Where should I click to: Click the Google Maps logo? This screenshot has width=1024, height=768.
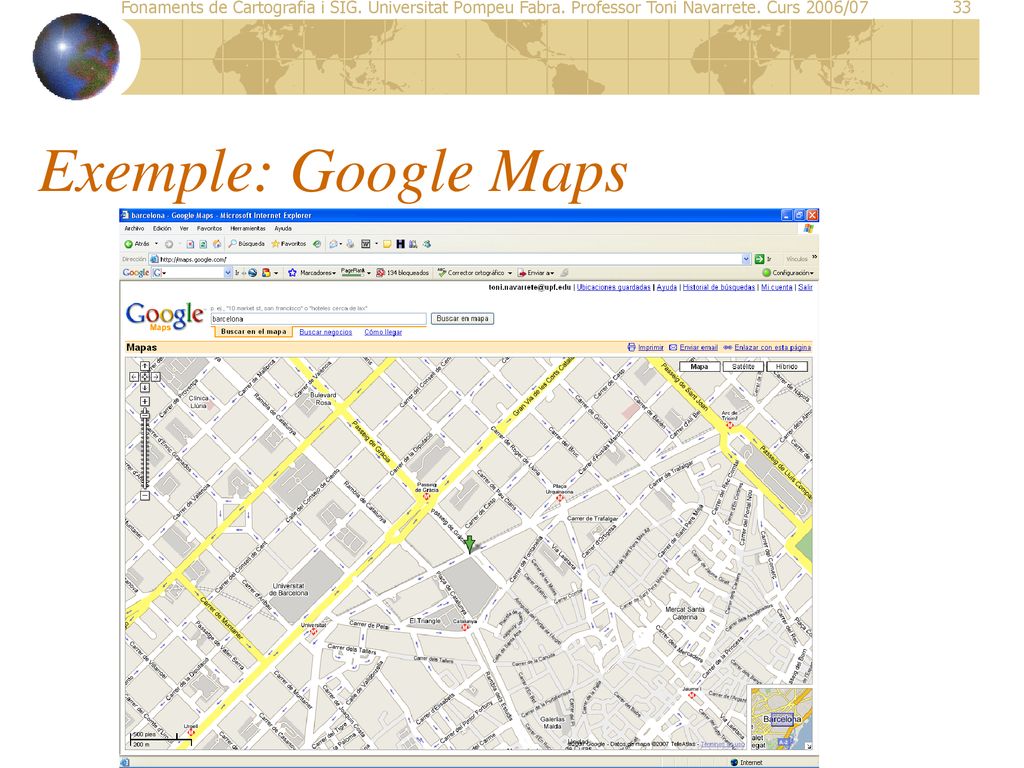coord(165,317)
